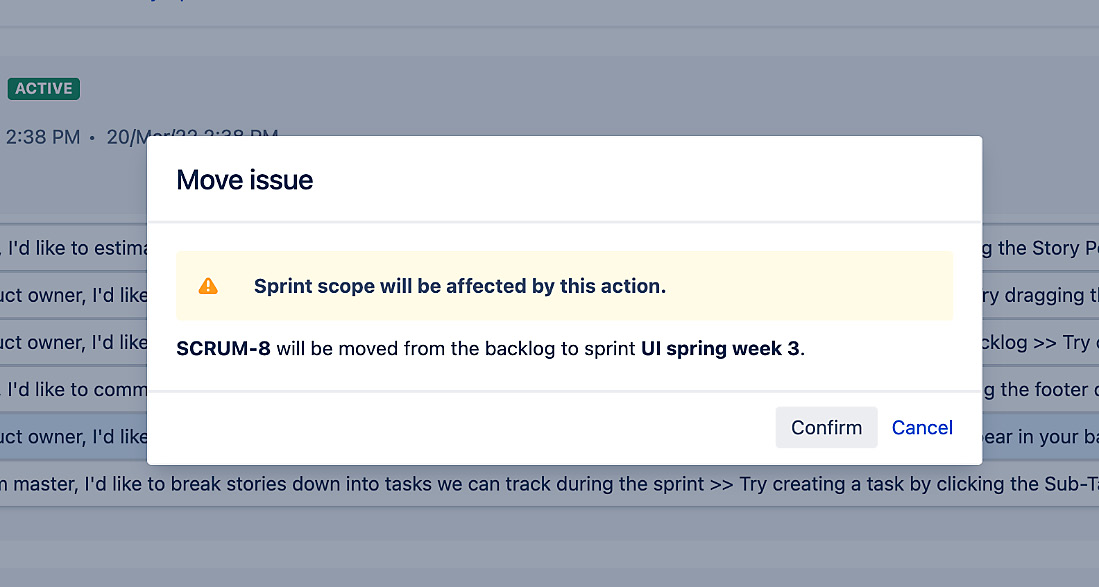Click the 2:38 PM time label
Screen dimensions: 1099x587
[x=40, y=137]
